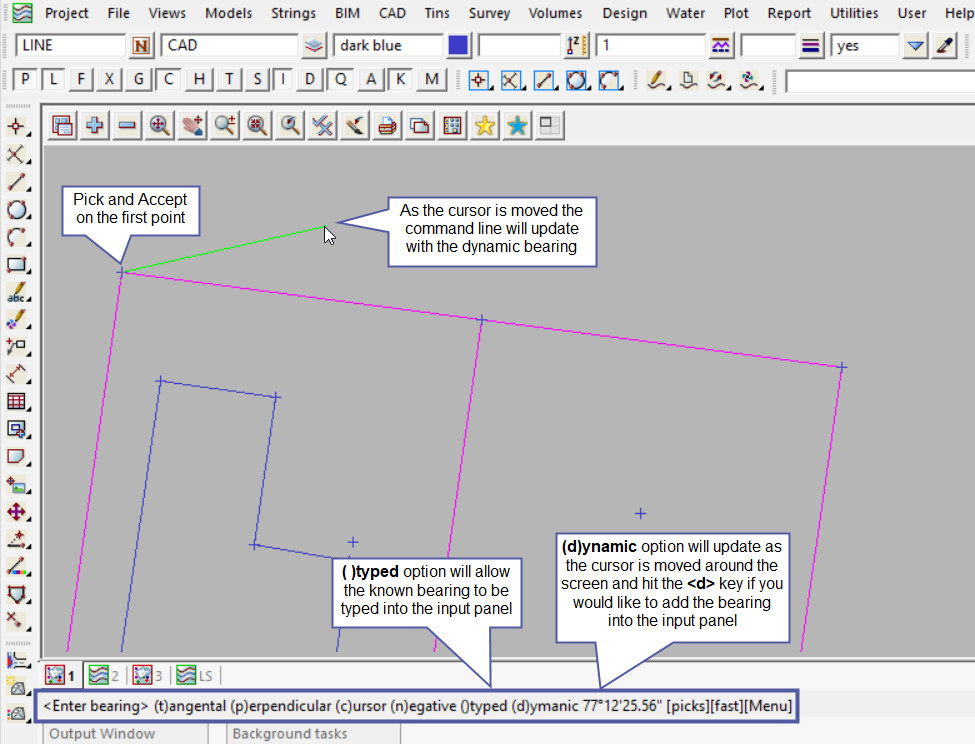This screenshot has height=744, width=975.
Task: Open the Survey menu
Action: tap(489, 13)
